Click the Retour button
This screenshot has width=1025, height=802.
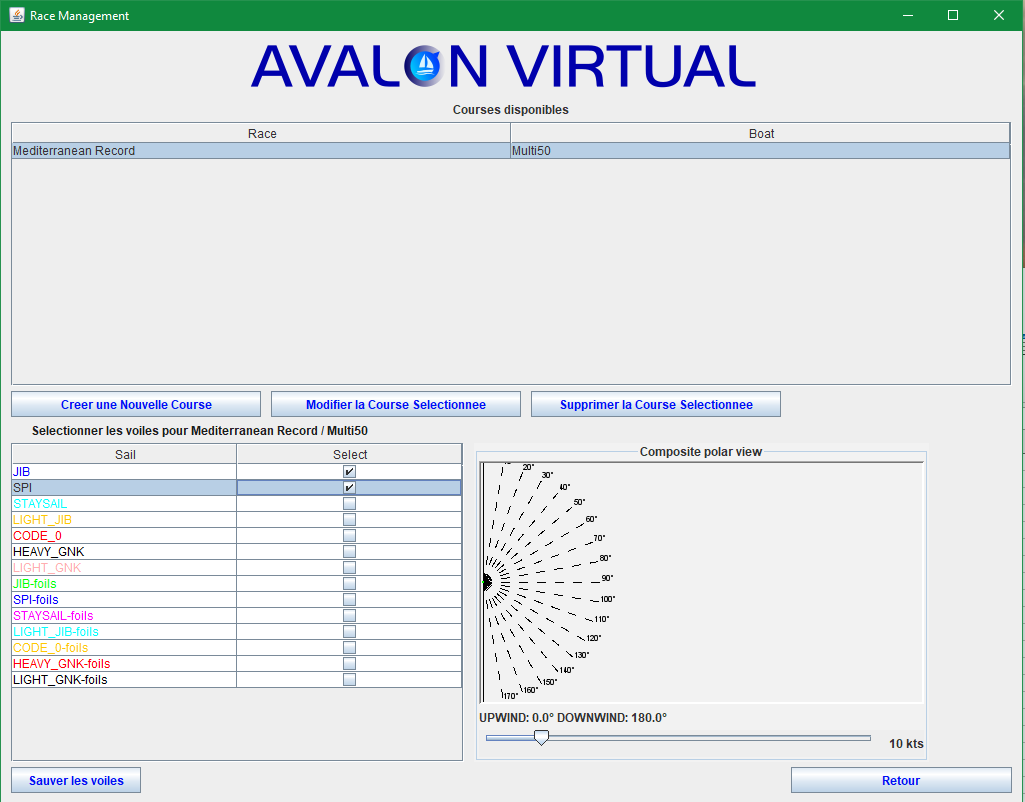tap(901, 780)
